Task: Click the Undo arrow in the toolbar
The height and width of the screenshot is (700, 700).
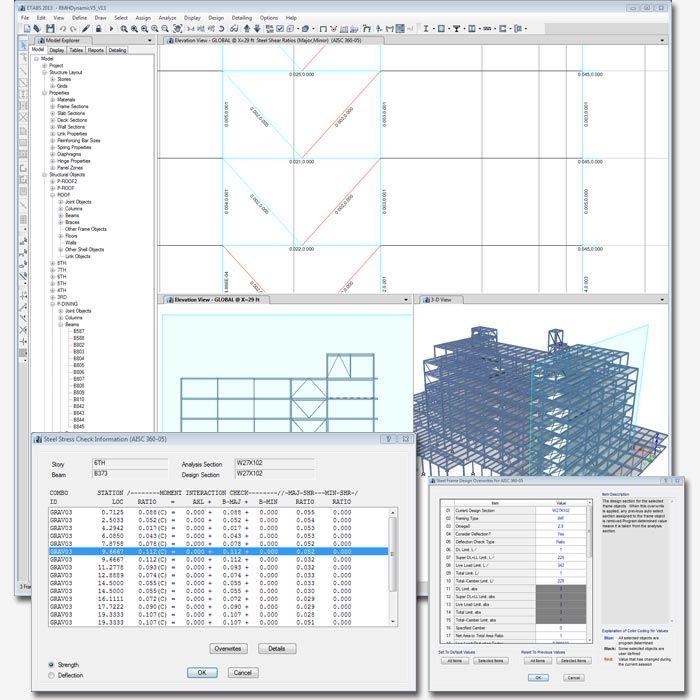Action: pyautogui.click(x=63, y=29)
